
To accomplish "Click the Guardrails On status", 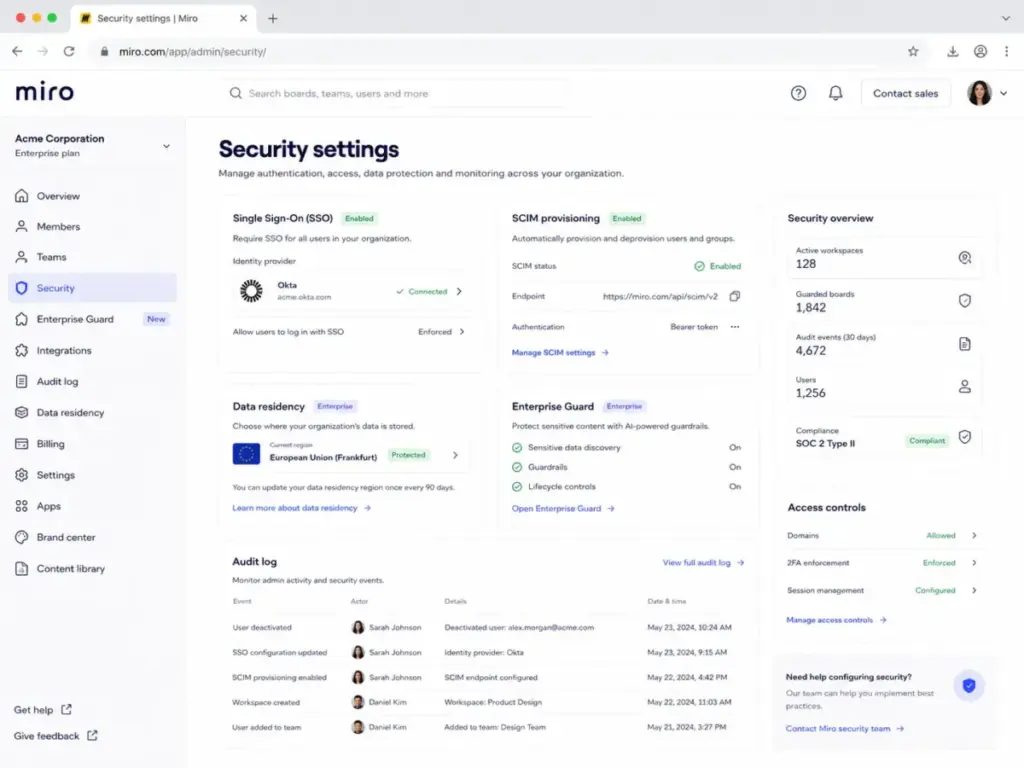I will 735,468.
